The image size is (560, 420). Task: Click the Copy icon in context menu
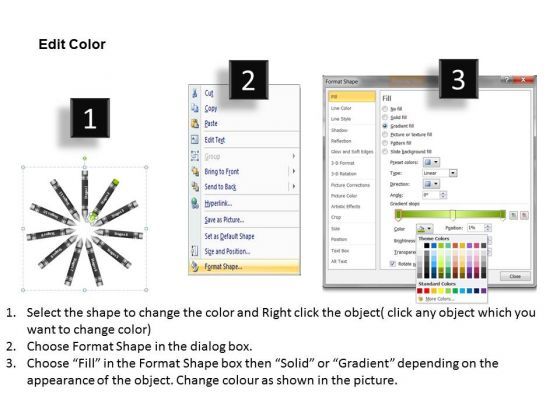point(195,108)
